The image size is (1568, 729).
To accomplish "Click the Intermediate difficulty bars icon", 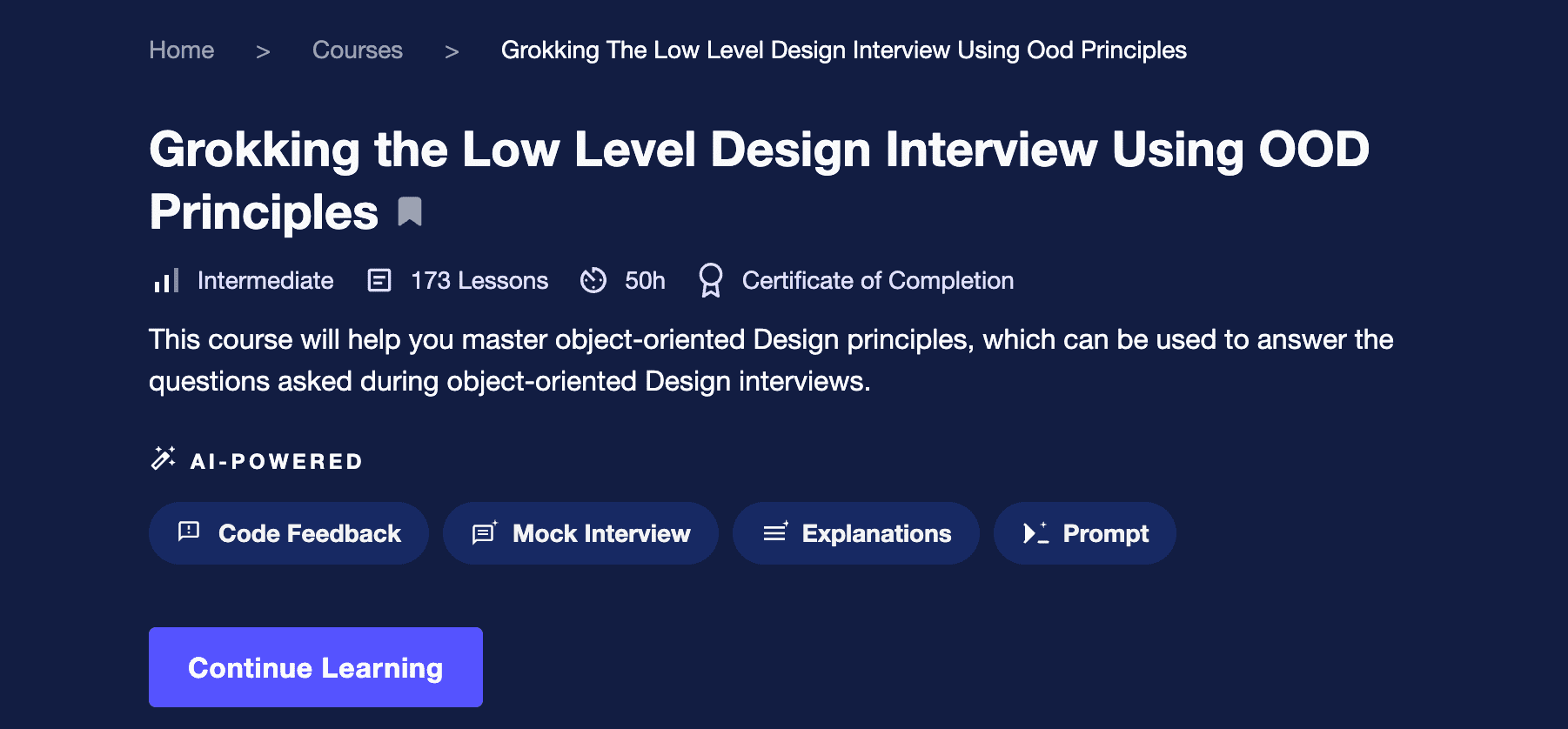I will 165,280.
